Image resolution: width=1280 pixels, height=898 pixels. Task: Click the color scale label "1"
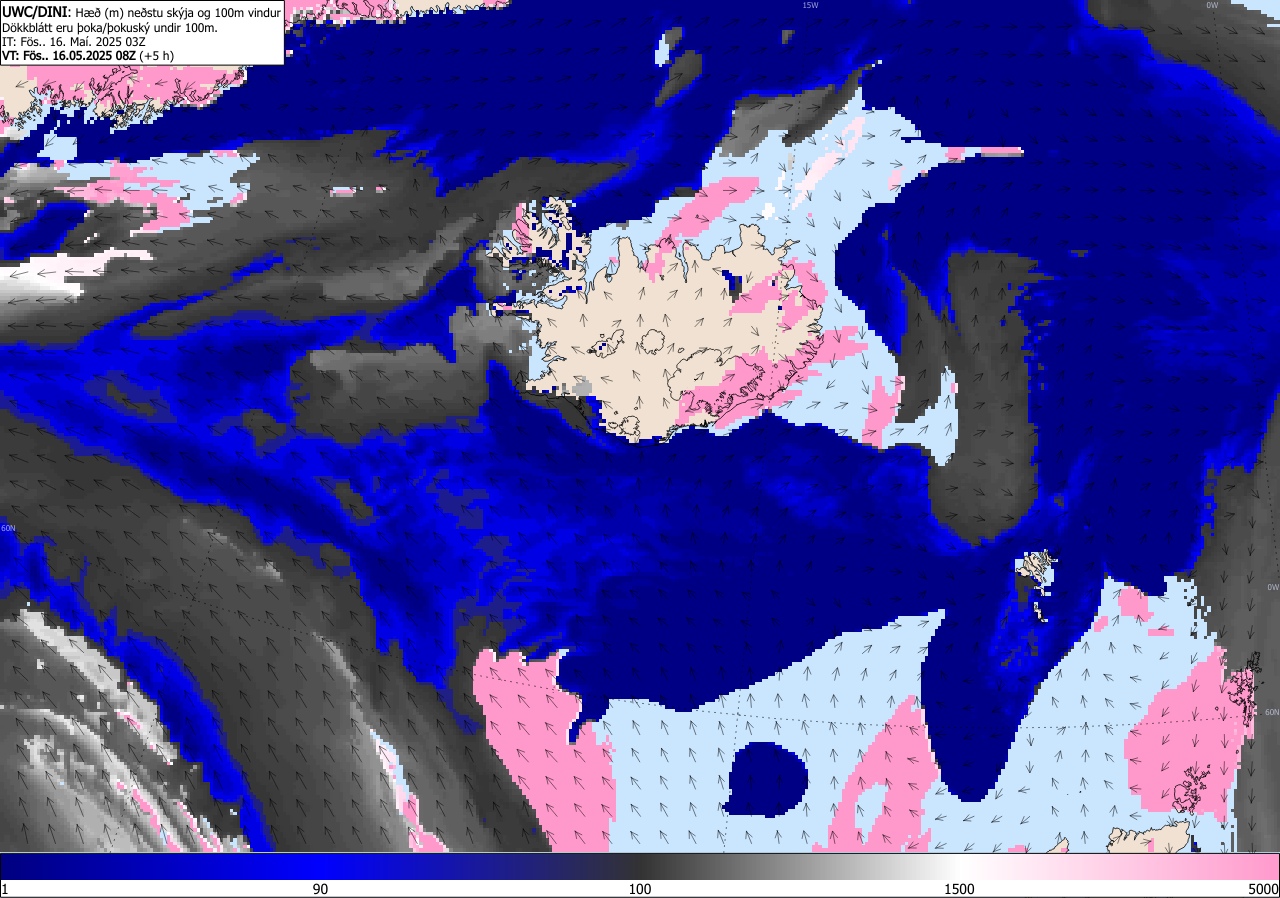click(5, 889)
